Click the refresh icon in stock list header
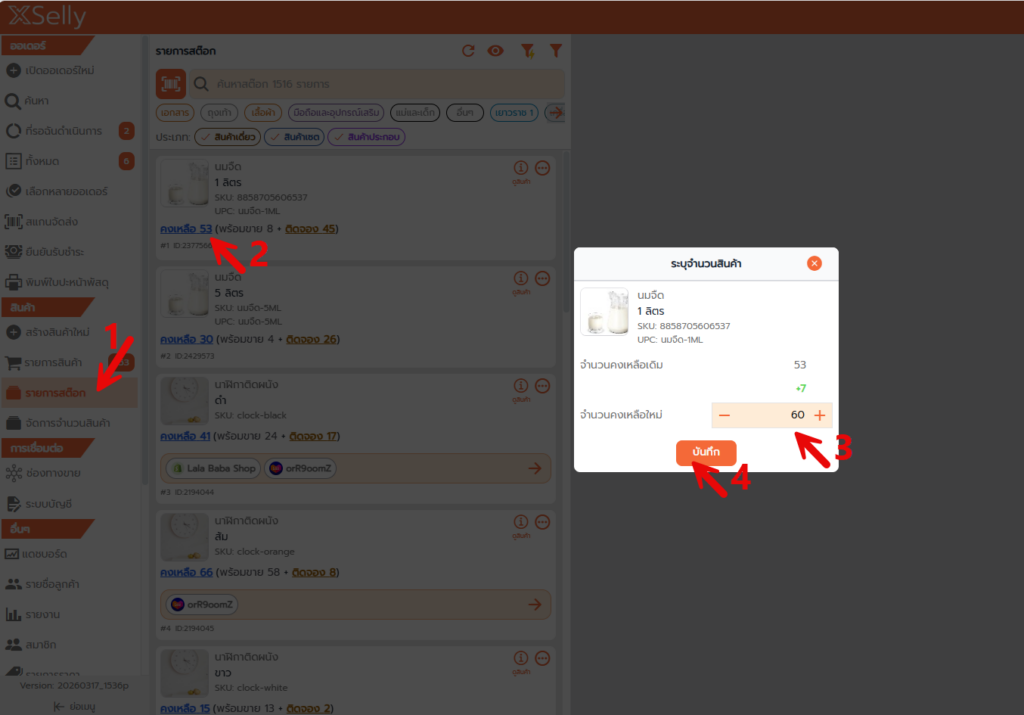This screenshot has height=715, width=1024. [468, 51]
